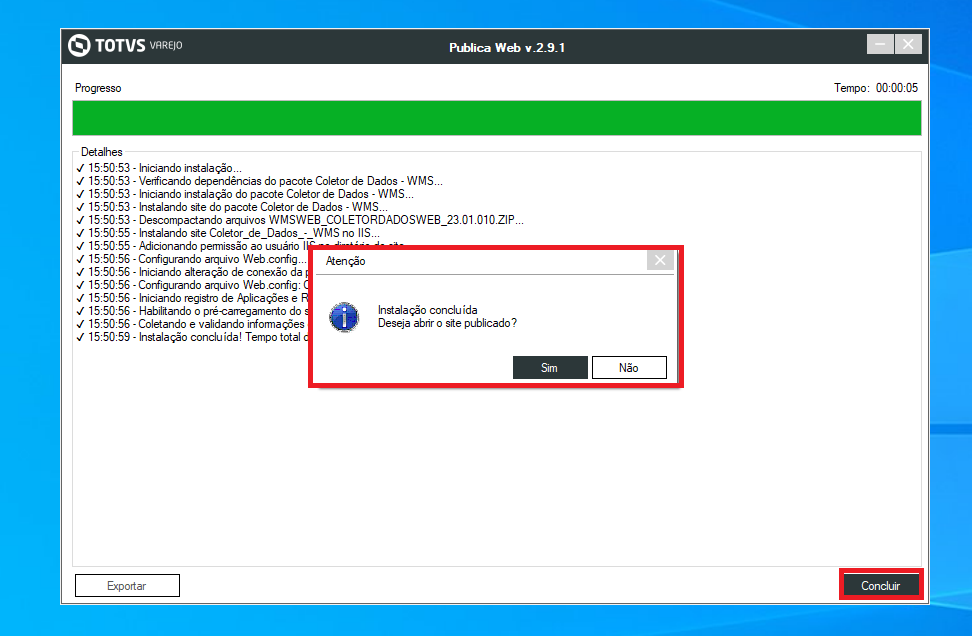Minimize the Publica Web window
972x636 pixels.
[x=880, y=44]
